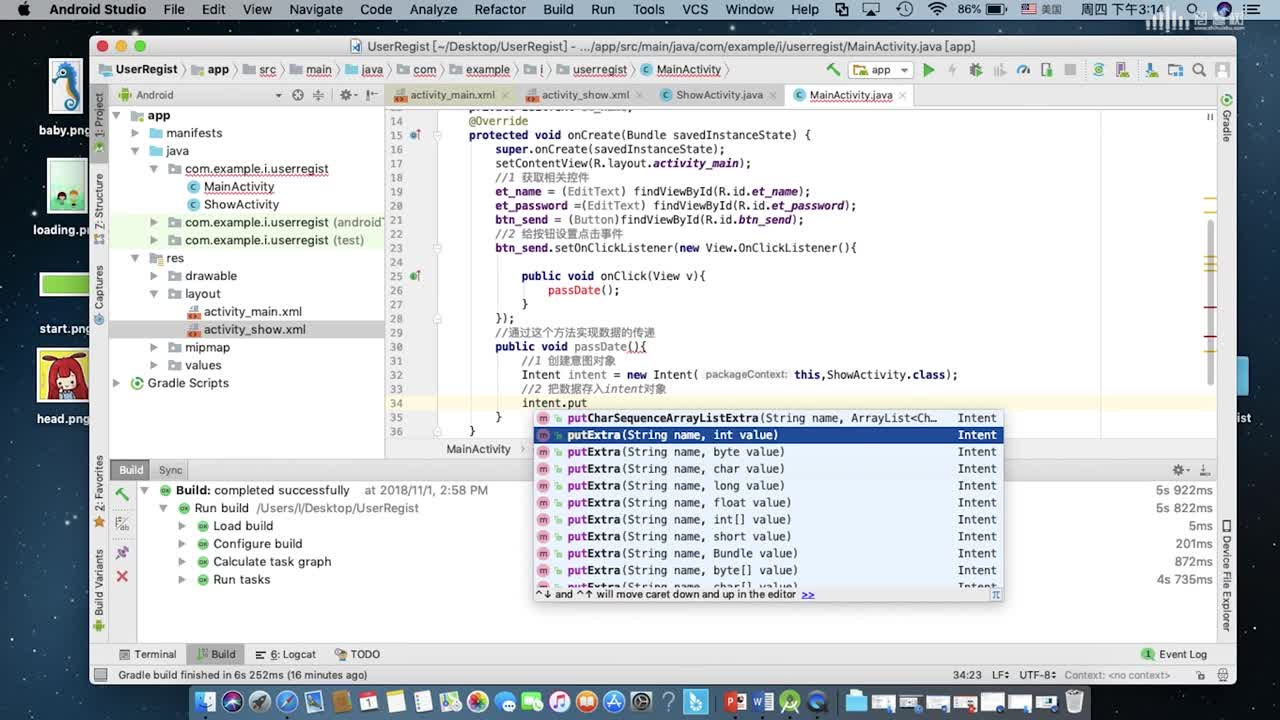The image size is (1280, 720).
Task: Close the MainActivity.java editor tab
Action: [x=902, y=95]
